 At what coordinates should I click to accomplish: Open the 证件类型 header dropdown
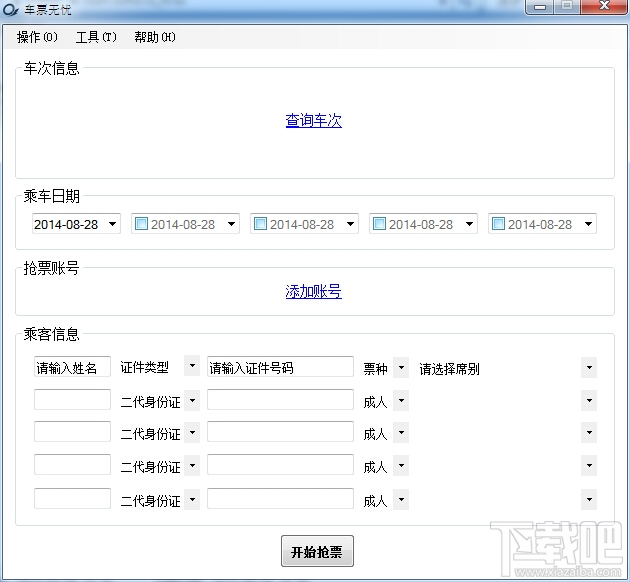pos(192,366)
